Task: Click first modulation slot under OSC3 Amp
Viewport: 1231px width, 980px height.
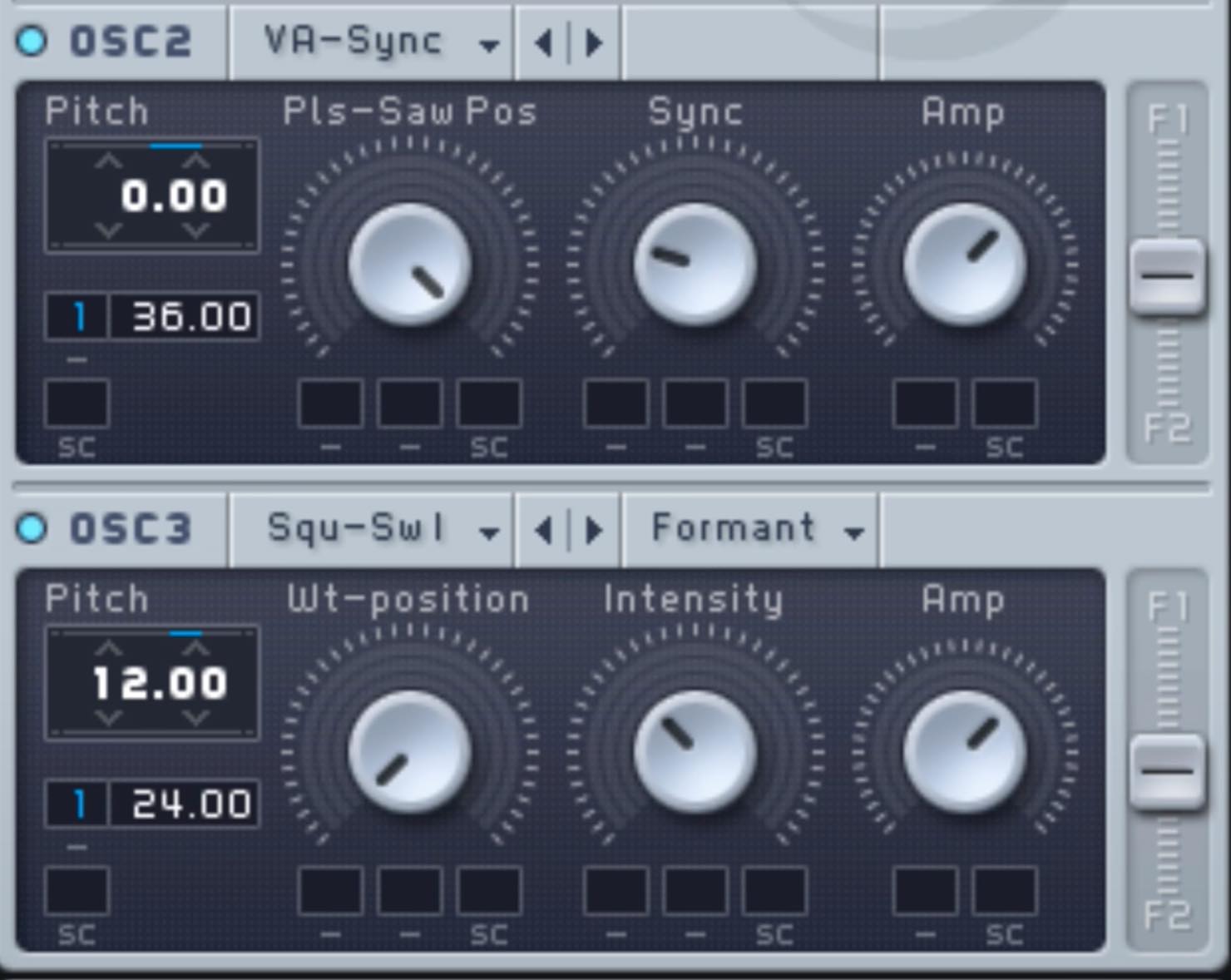Action: 925,891
